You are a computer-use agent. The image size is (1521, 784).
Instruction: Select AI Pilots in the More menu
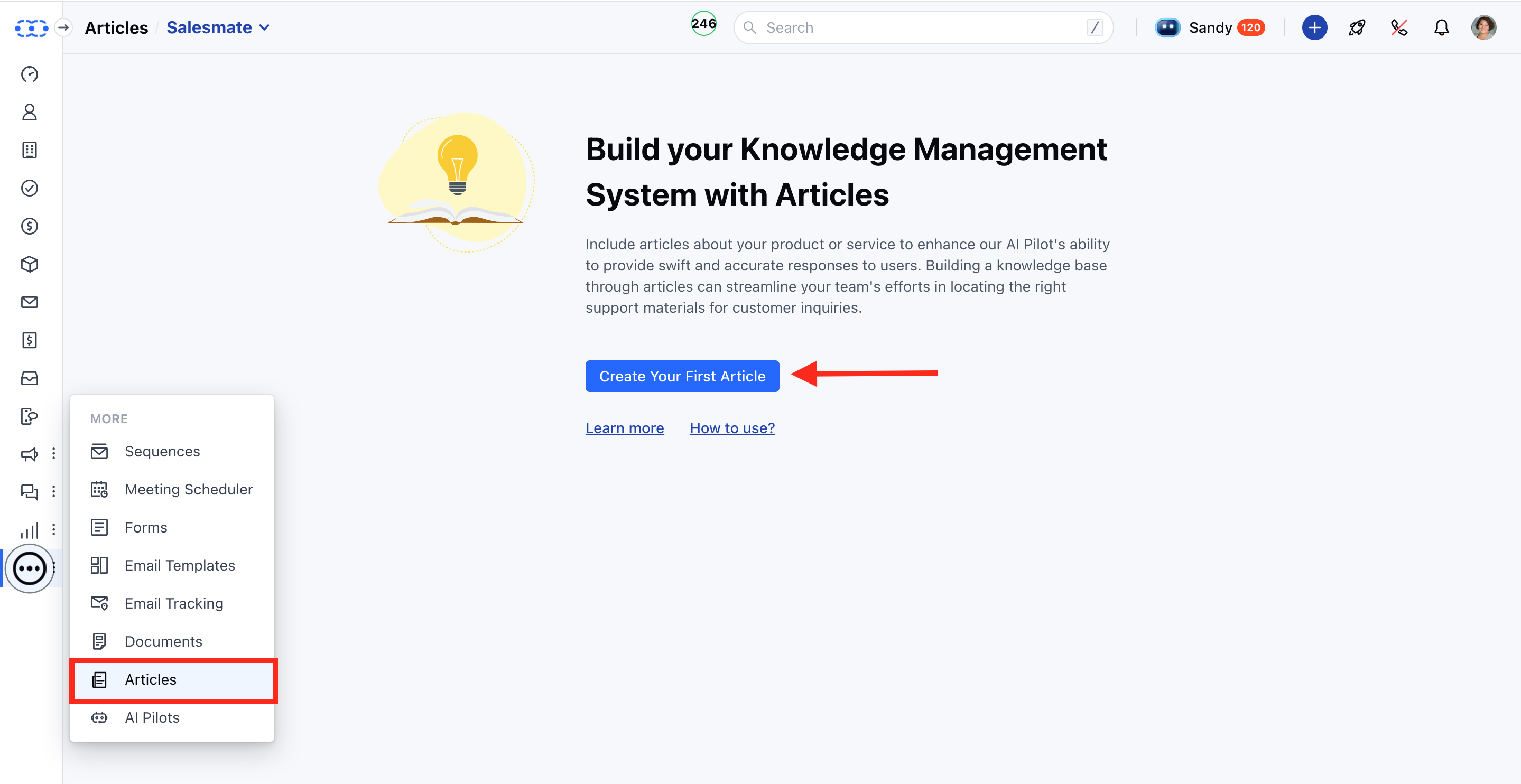coord(172,717)
